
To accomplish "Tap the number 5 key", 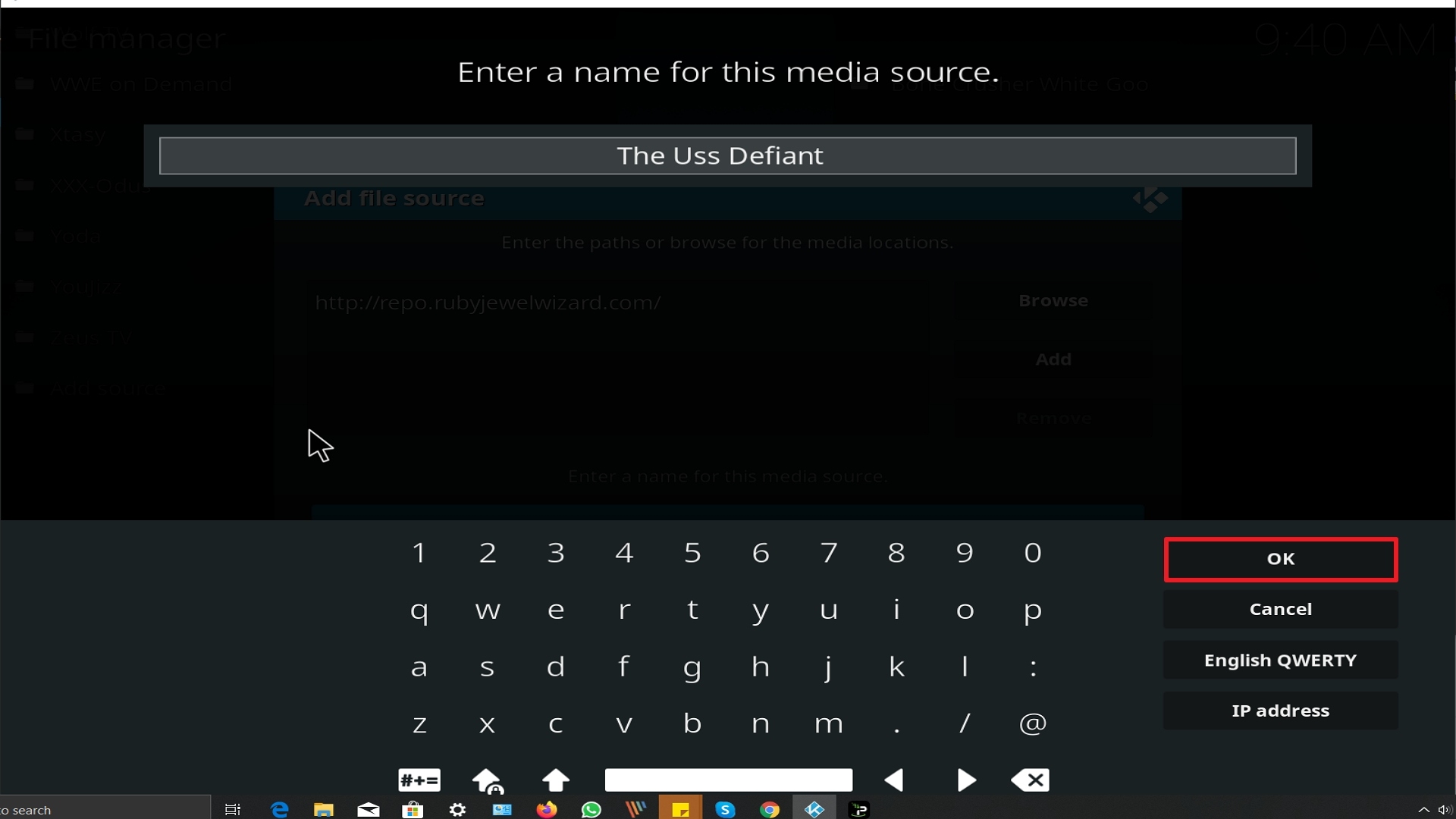I will click(692, 553).
